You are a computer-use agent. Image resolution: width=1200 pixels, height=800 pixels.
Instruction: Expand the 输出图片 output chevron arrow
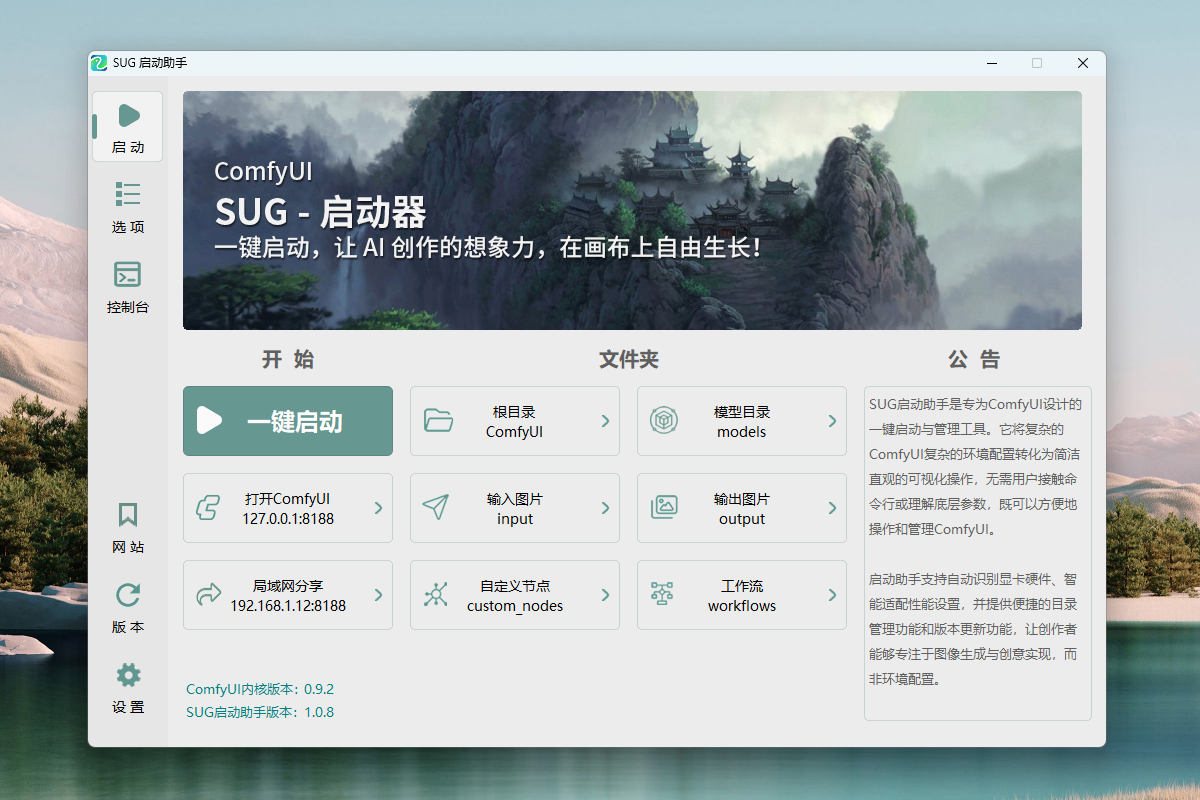point(832,508)
